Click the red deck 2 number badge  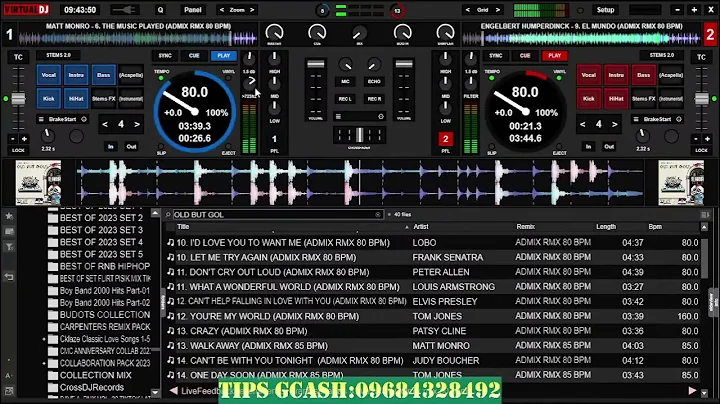710,35
